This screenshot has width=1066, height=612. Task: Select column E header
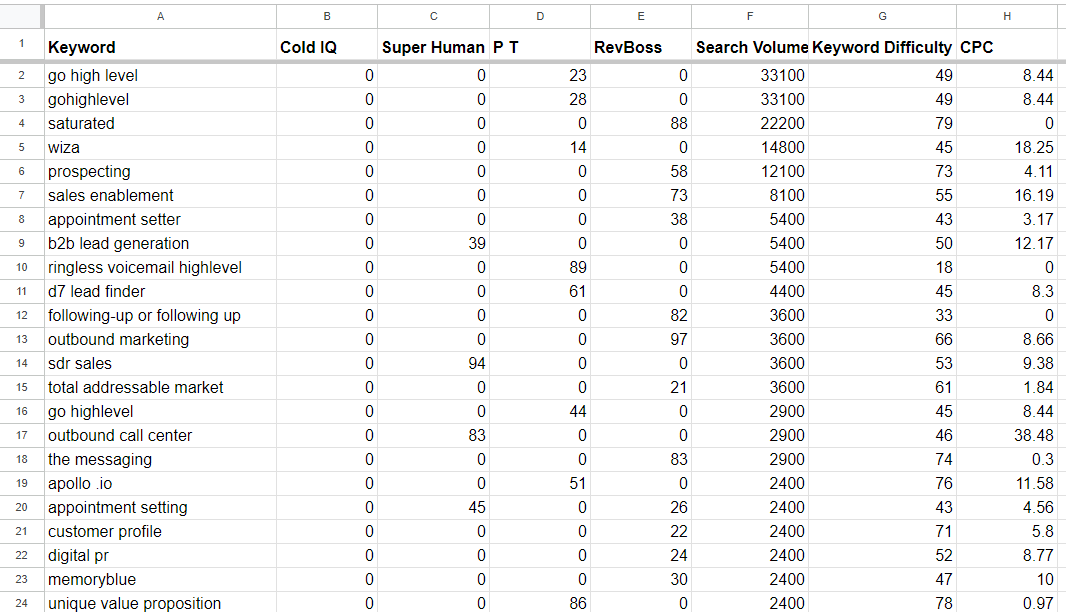point(641,16)
